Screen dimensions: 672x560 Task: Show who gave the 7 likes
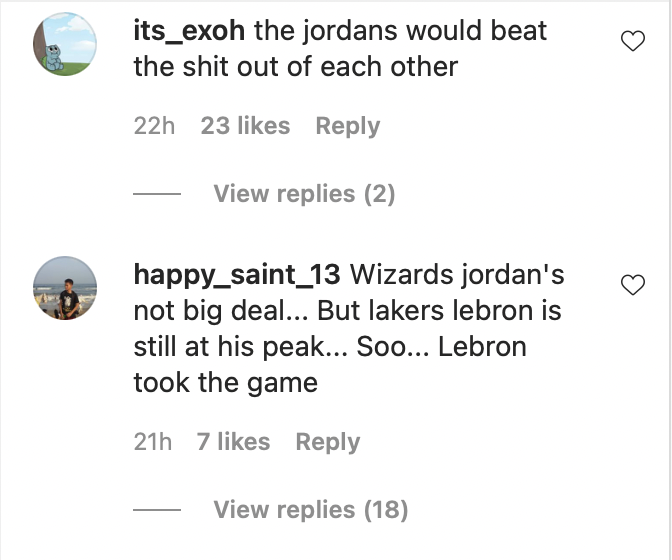[233, 442]
